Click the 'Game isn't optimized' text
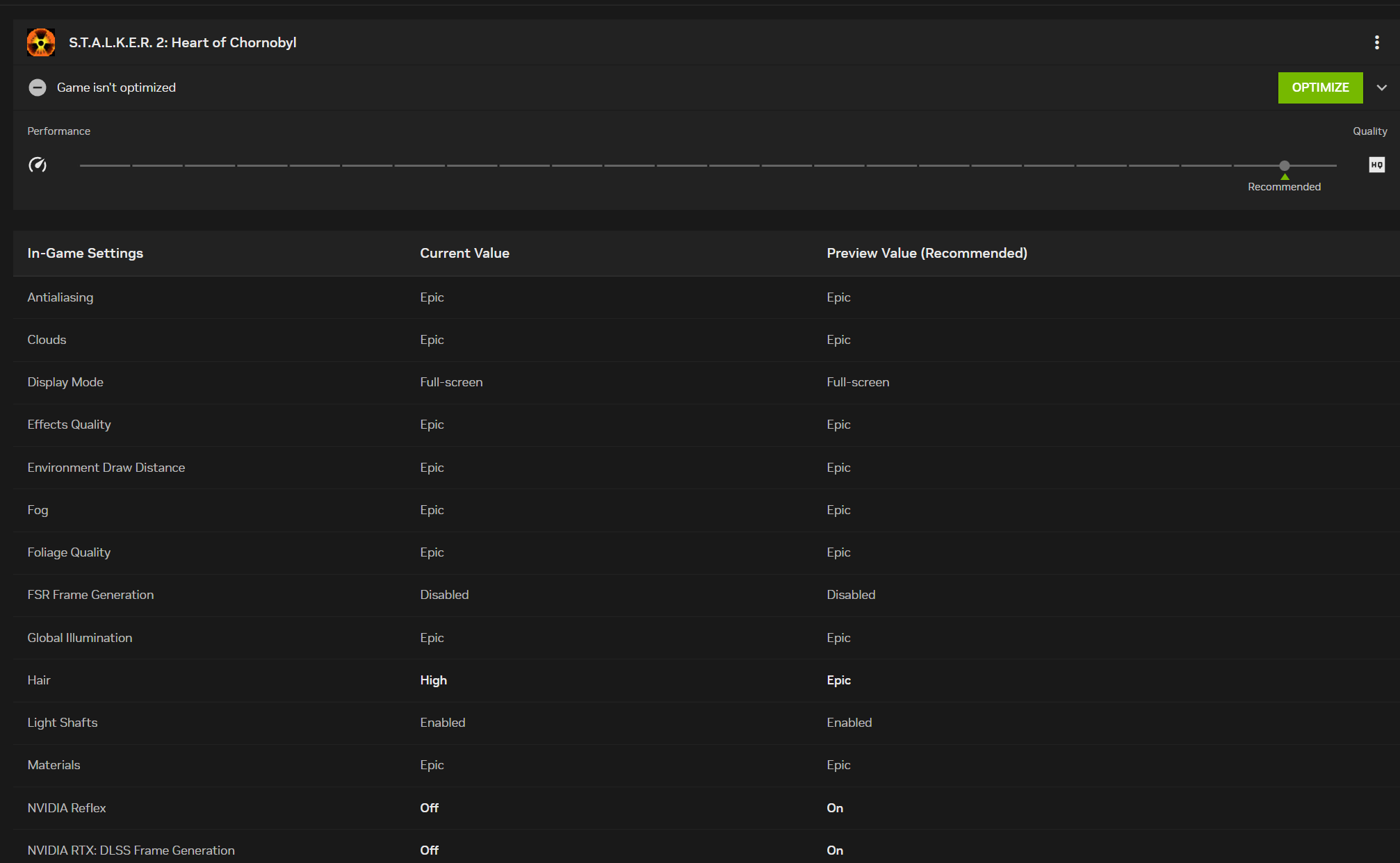 tap(116, 88)
